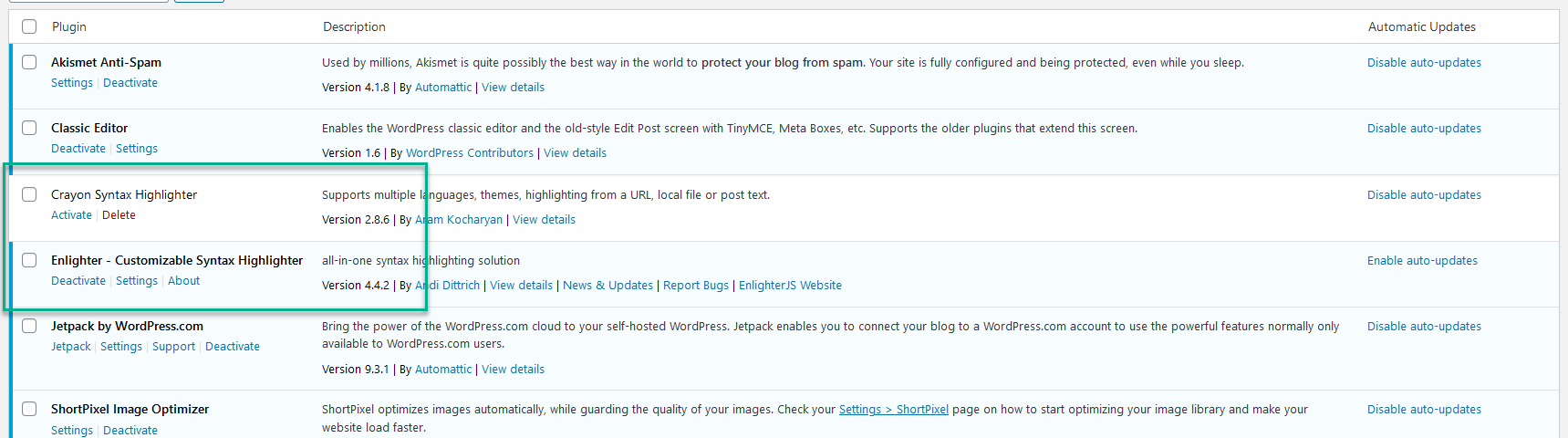The width and height of the screenshot is (1568, 438).
Task: Select the Enlighter plugin checkbox
Action: (x=29, y=260)
